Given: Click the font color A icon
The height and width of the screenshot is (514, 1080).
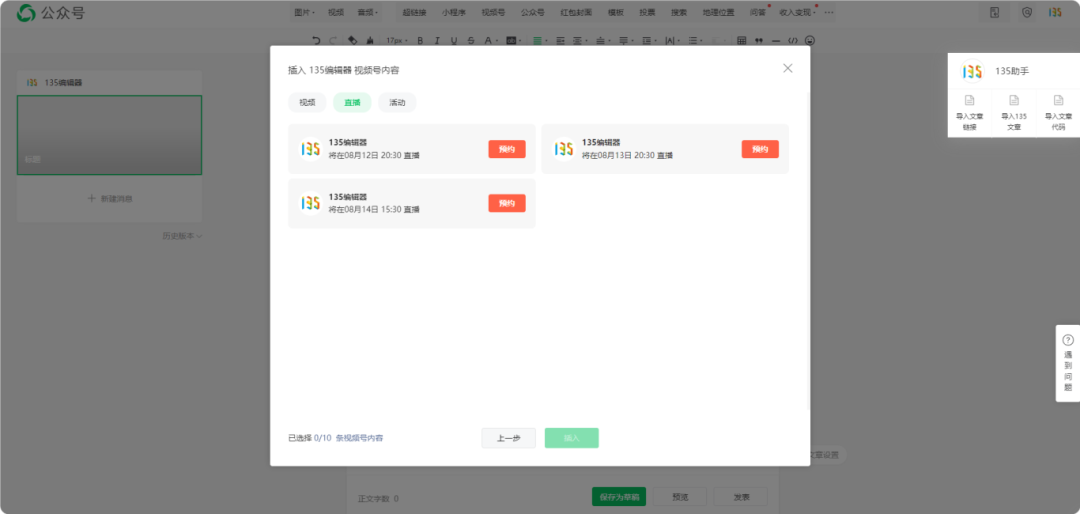Looking at the screenshot, I should pyautogui.click(x=488, y=40).
